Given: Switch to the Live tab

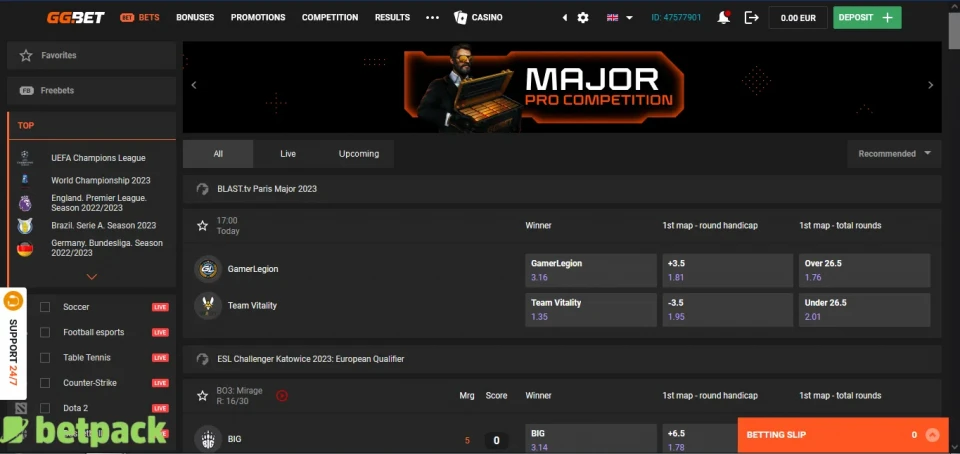Looking at the screenshot, I should pos(288,154).
